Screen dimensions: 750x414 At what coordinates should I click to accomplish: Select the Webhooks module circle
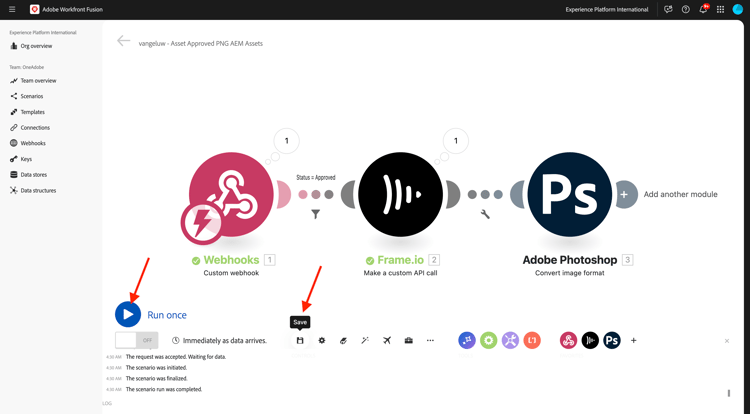[231, 194]
